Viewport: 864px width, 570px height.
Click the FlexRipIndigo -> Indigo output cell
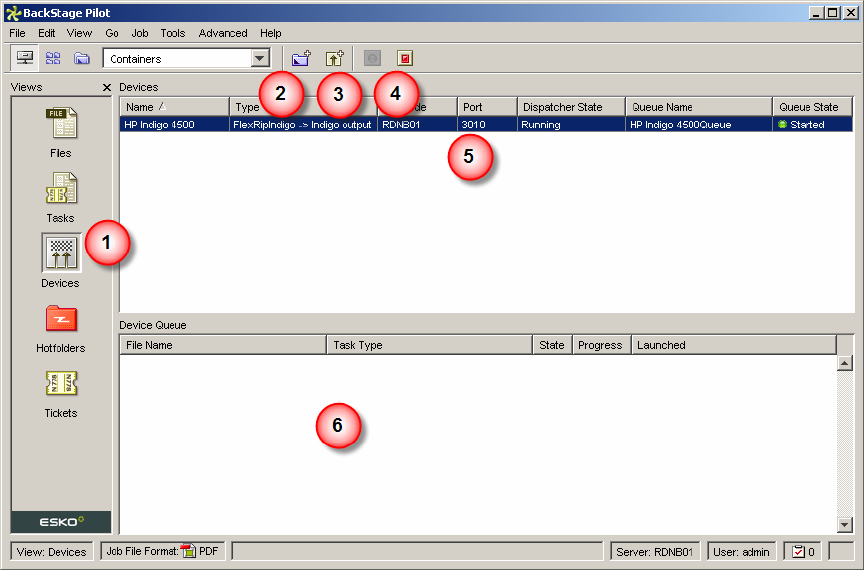pyautogui.click(x=303, y=125)
